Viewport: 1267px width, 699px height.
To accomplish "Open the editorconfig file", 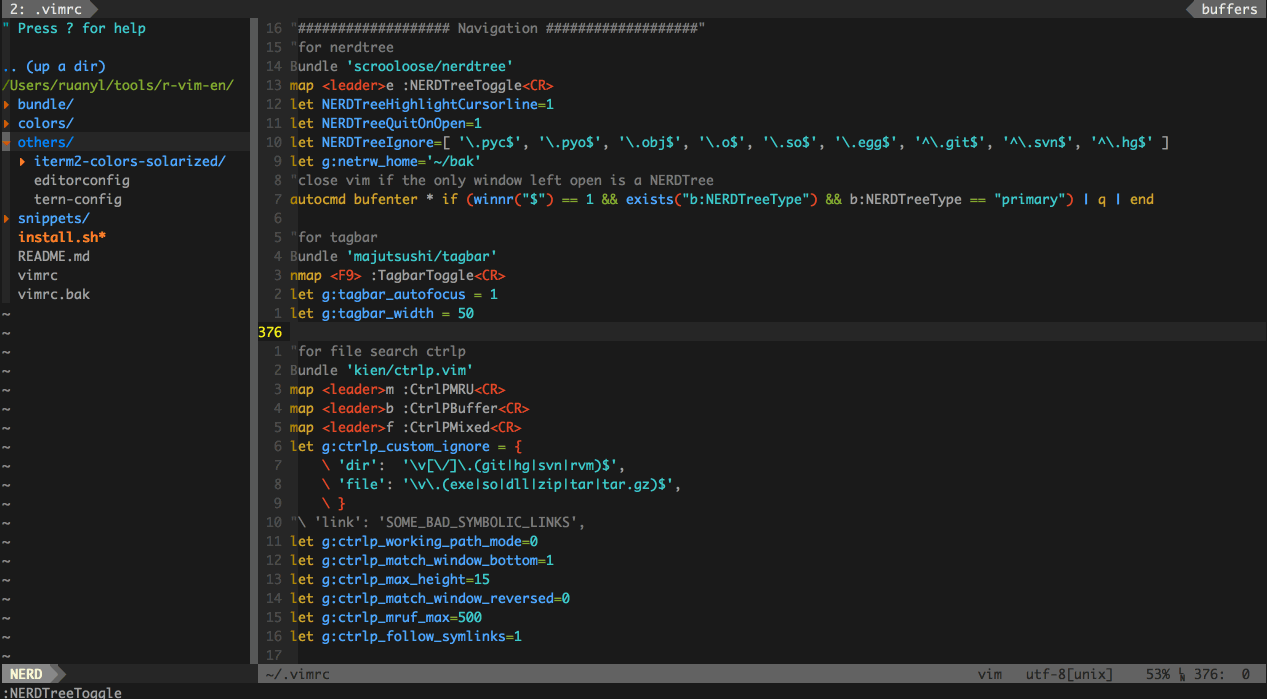I will [x=82, y=180].
